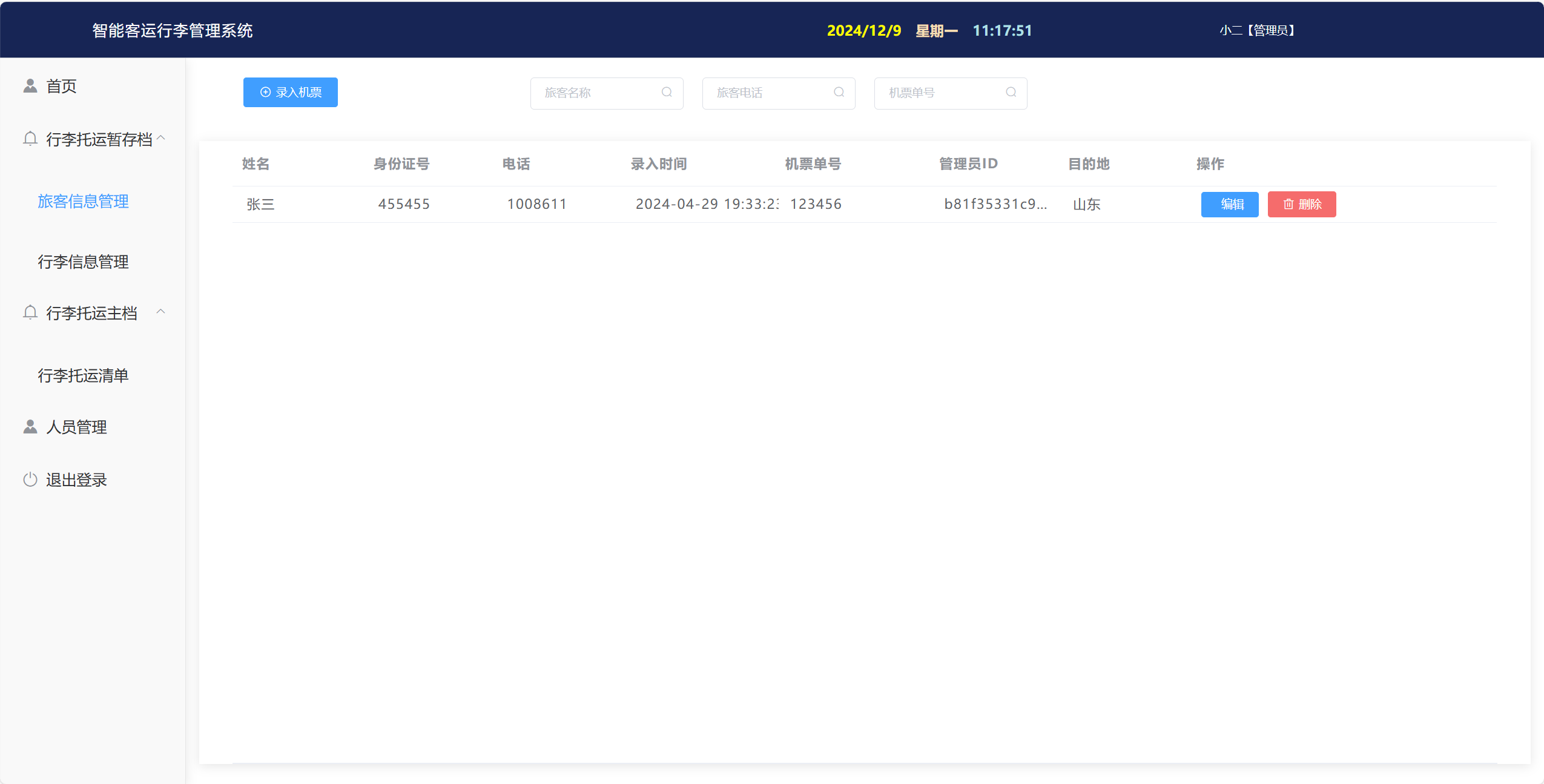This screenshot has width=1544, height=784.
Task: Open the 旅客信息管理 menu item
Action: (83, 201)
